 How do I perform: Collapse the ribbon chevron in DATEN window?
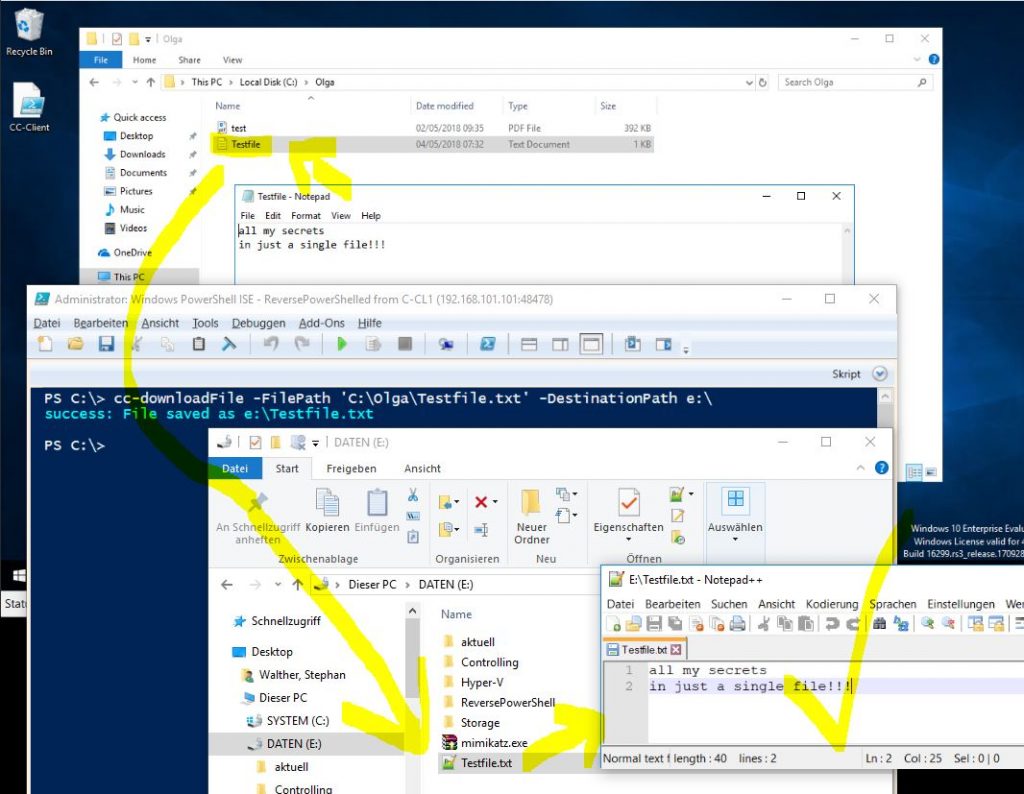pos(861,468)
